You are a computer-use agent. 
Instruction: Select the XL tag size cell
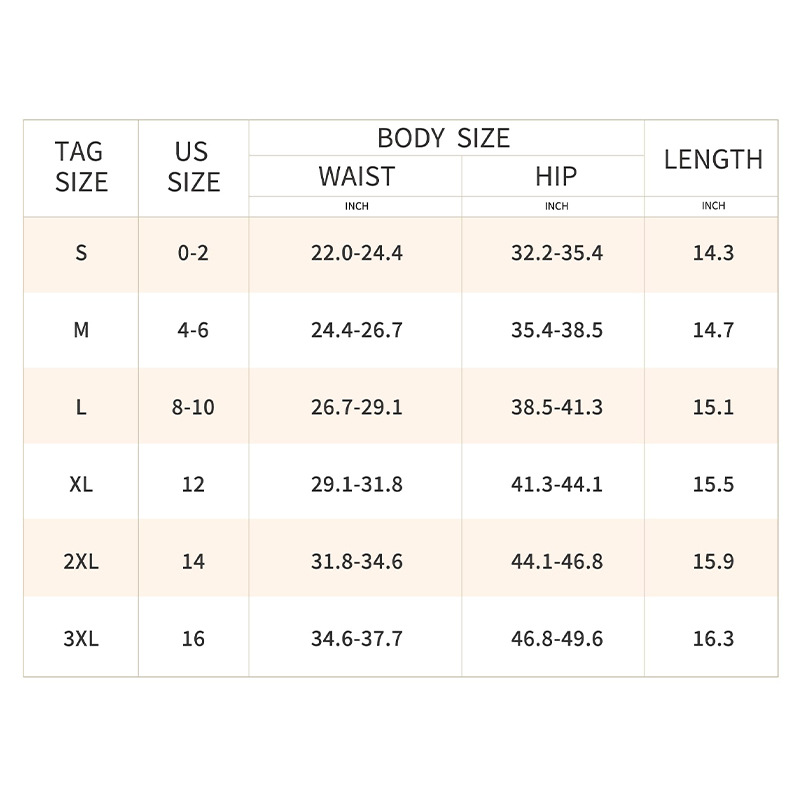coord(81,484)
